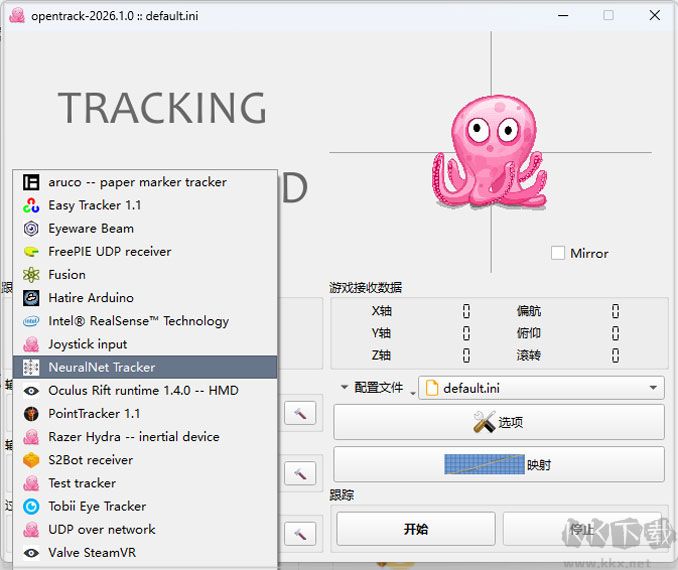Image resolution: width=678 pixels, height=570 pixels.
Task: Click the Y轴 label
Action: tap(381, 333)
